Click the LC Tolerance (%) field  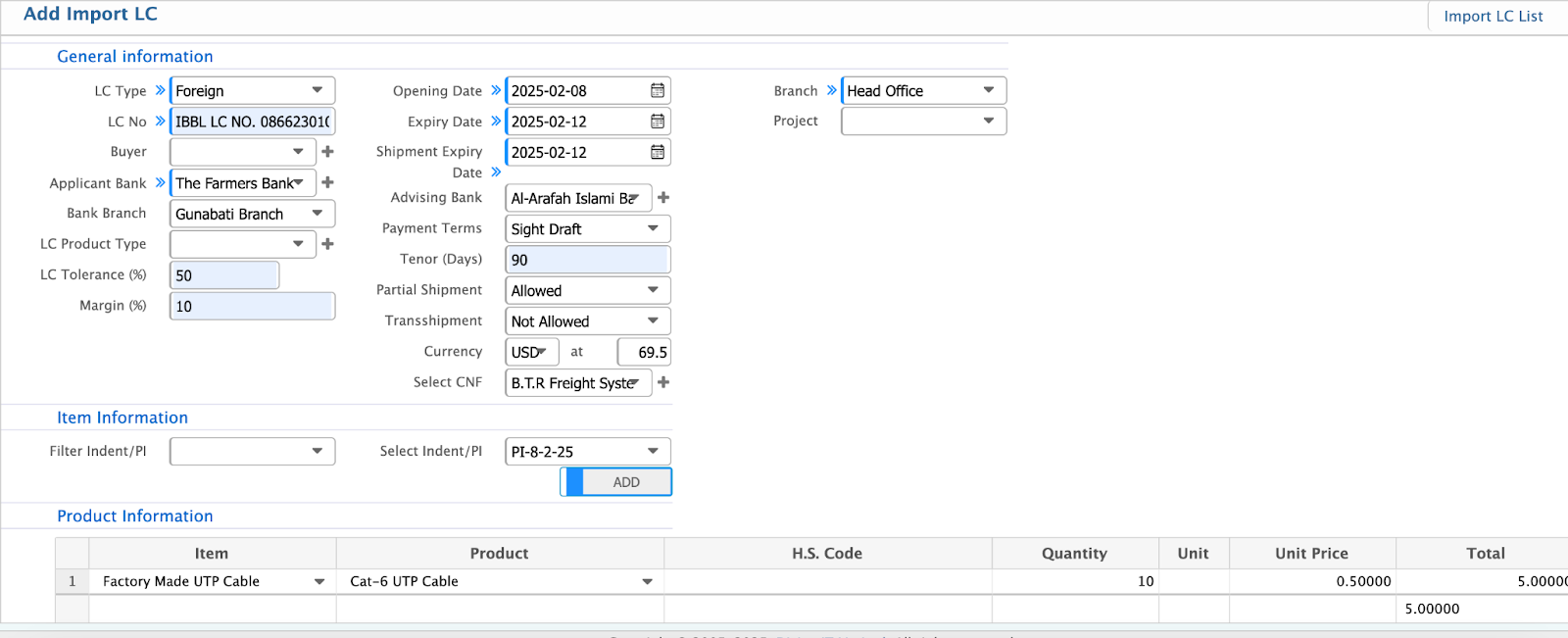click(224, 275)
